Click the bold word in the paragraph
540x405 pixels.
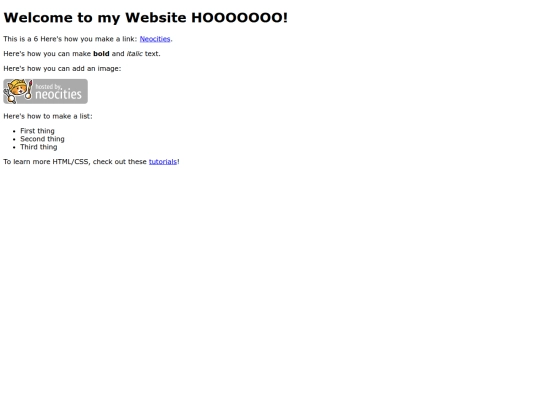pos(101,54)
